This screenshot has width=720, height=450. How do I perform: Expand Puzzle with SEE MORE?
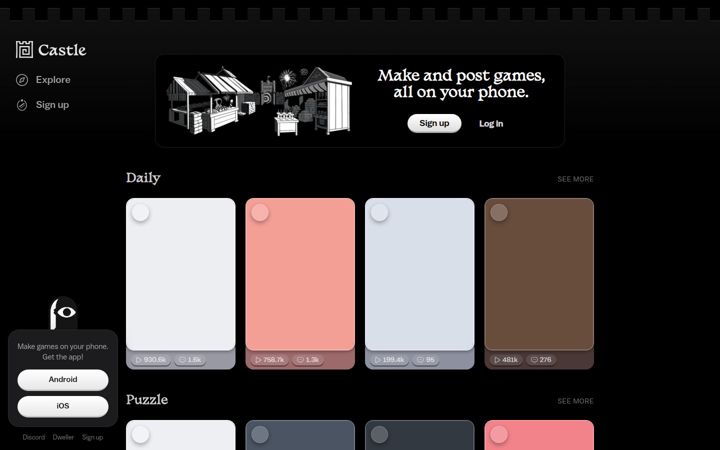tap(575, 401)
